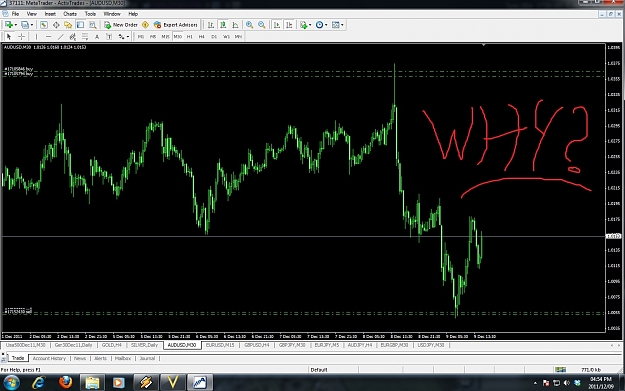Select the Arrows drawing tool
Viewport: 625px width, 391px height.
121,37
